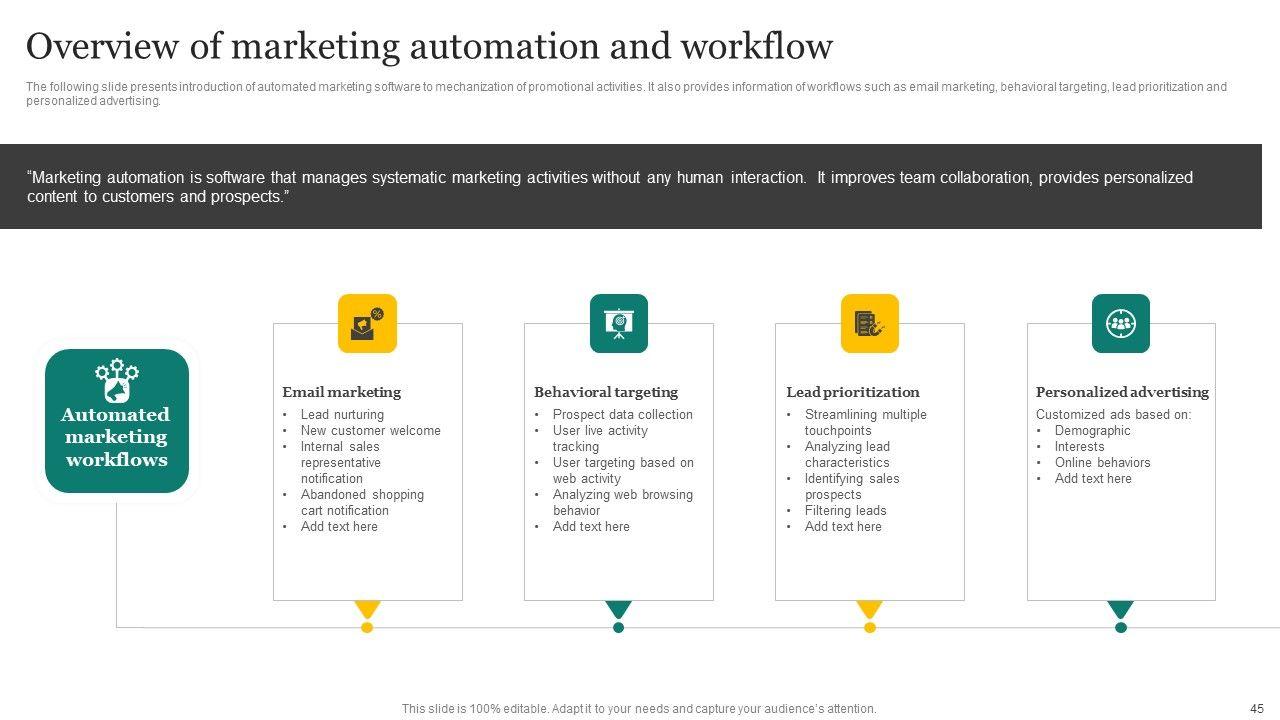Select 'Analyzing lead characteristics' bullet
This screenshot has height=720, width=1280.
(847, 455)
